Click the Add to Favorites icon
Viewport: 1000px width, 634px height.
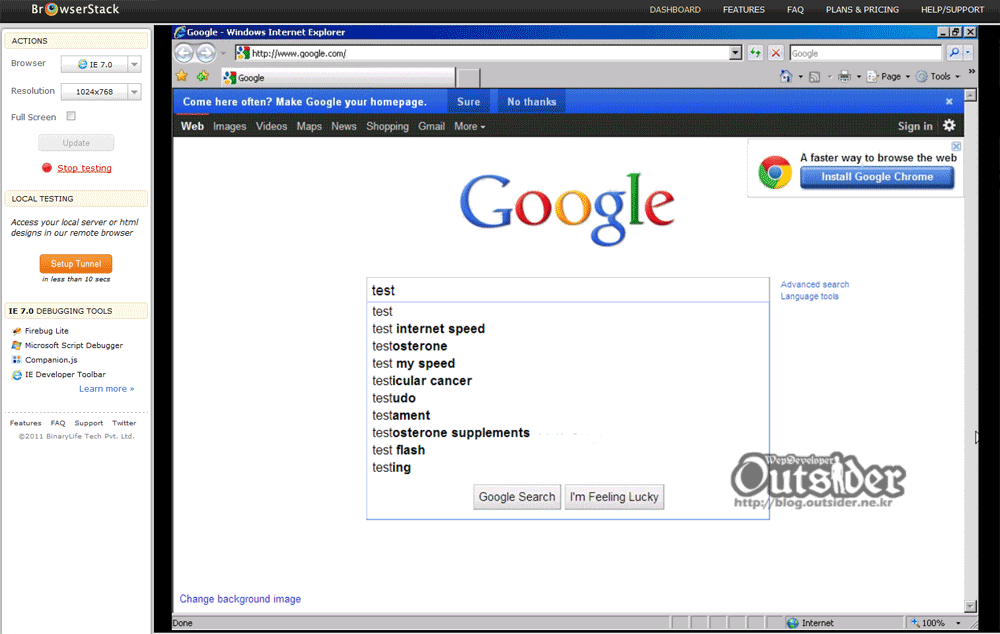coord(203,77)
